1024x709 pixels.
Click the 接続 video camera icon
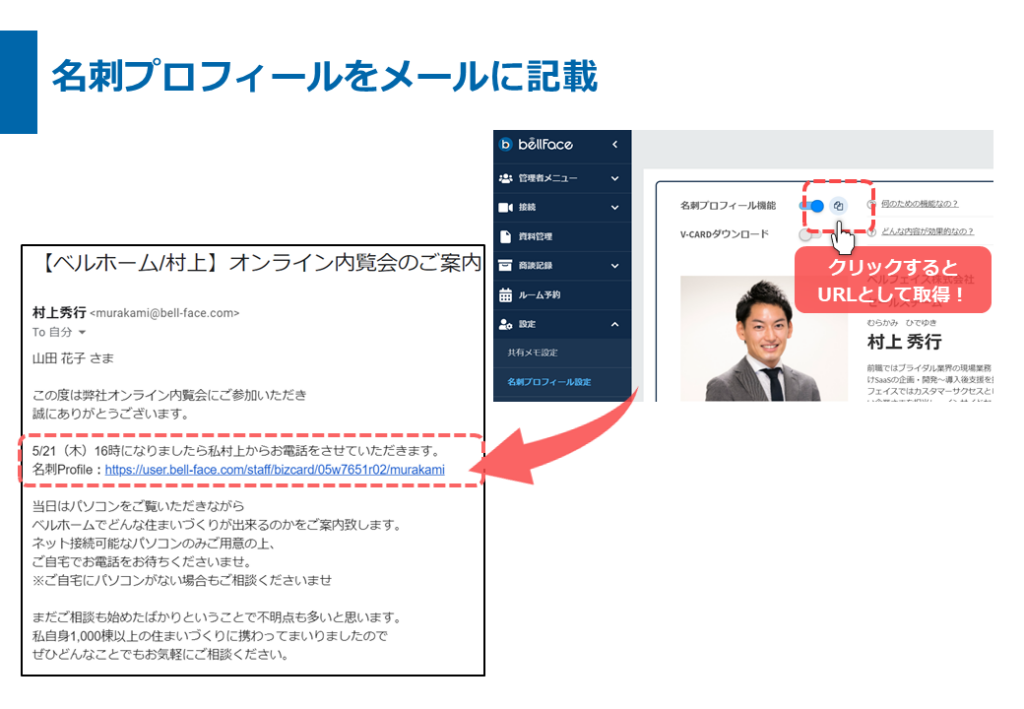505,207
